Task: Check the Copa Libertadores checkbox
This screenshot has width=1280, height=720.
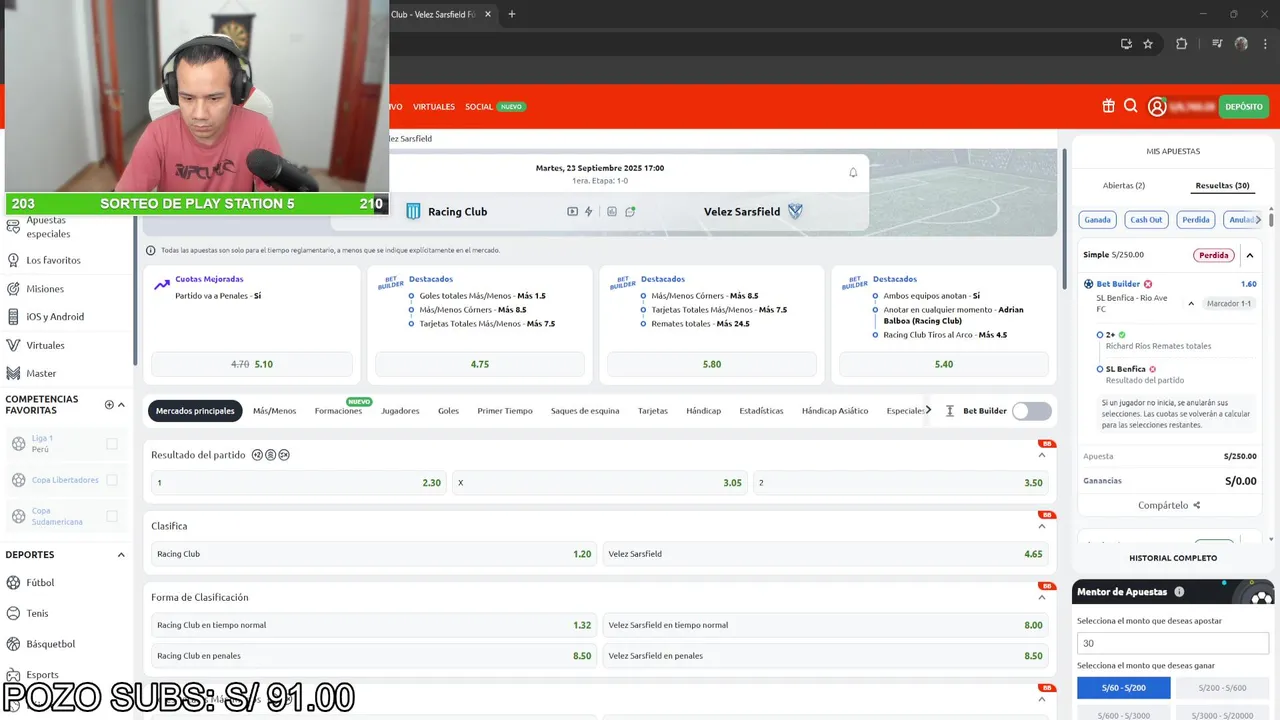Action: pyautogui.click(x=112, y=480)
